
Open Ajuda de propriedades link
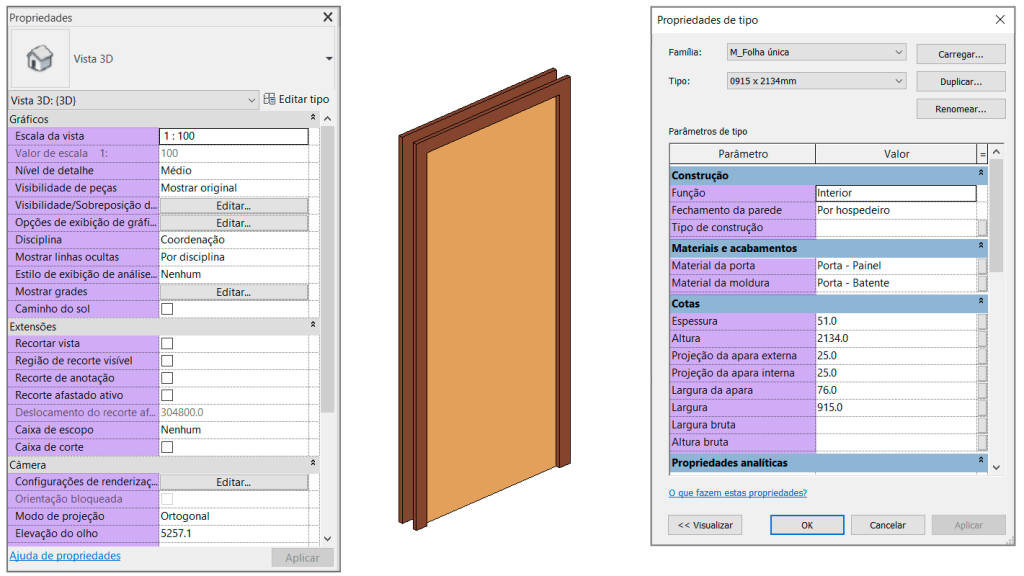65,556
